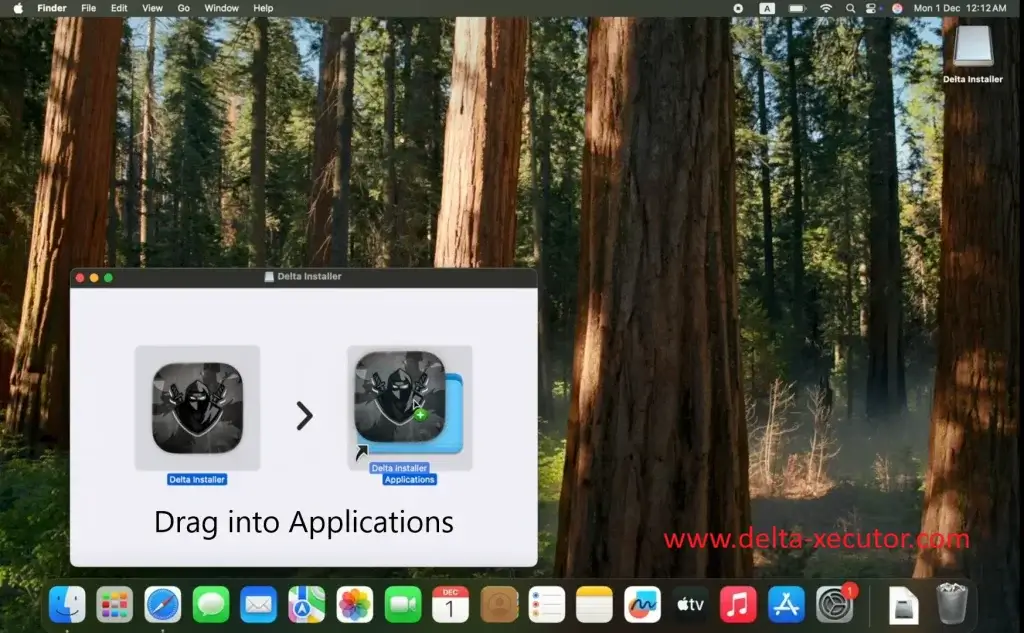Click the 'Applications' label under folder
1024x633 pixels.
(x=409, y=479)
